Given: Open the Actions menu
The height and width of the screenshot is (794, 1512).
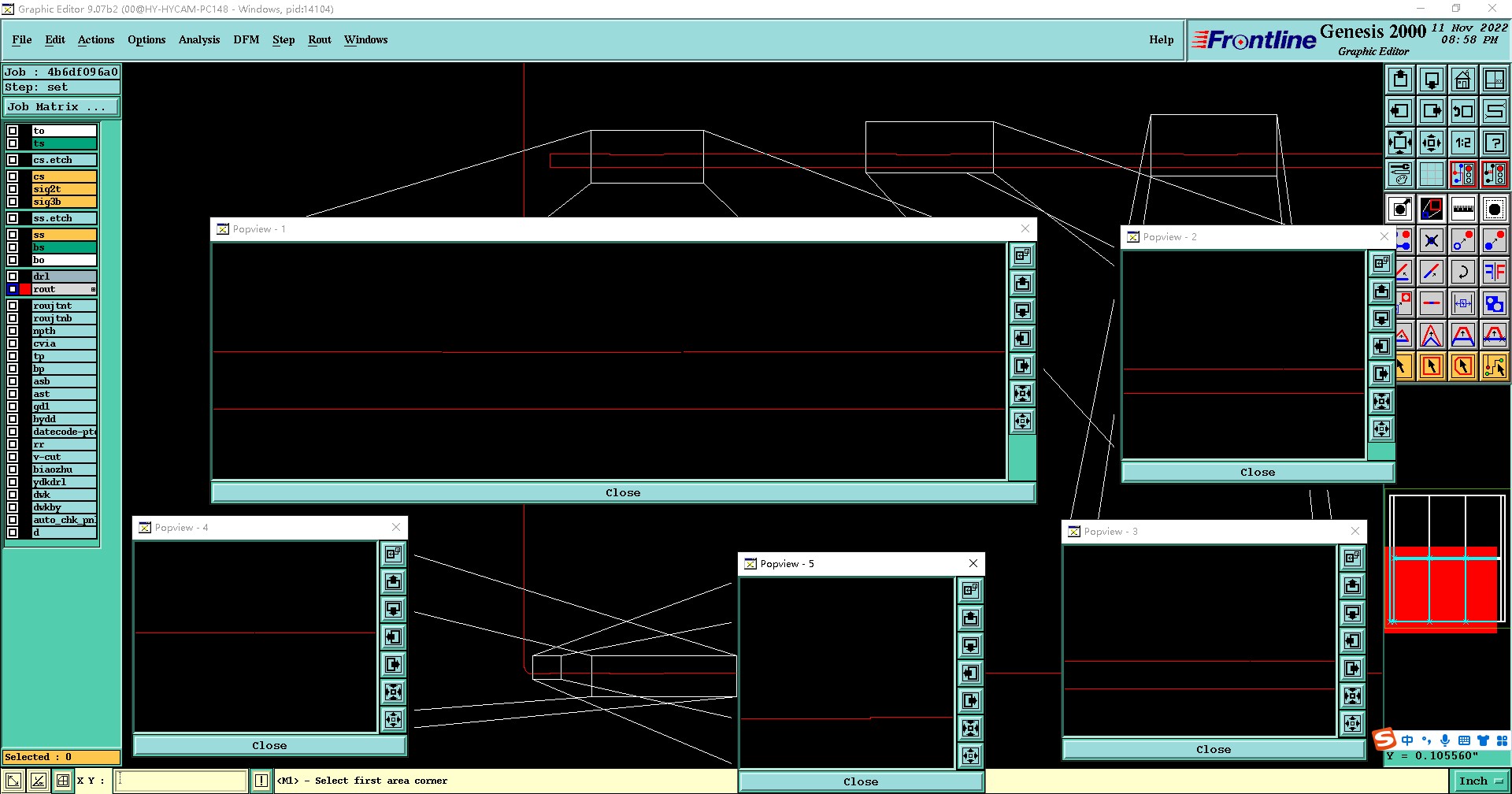Looking at the screenshot, I should [x=96, y=39].
